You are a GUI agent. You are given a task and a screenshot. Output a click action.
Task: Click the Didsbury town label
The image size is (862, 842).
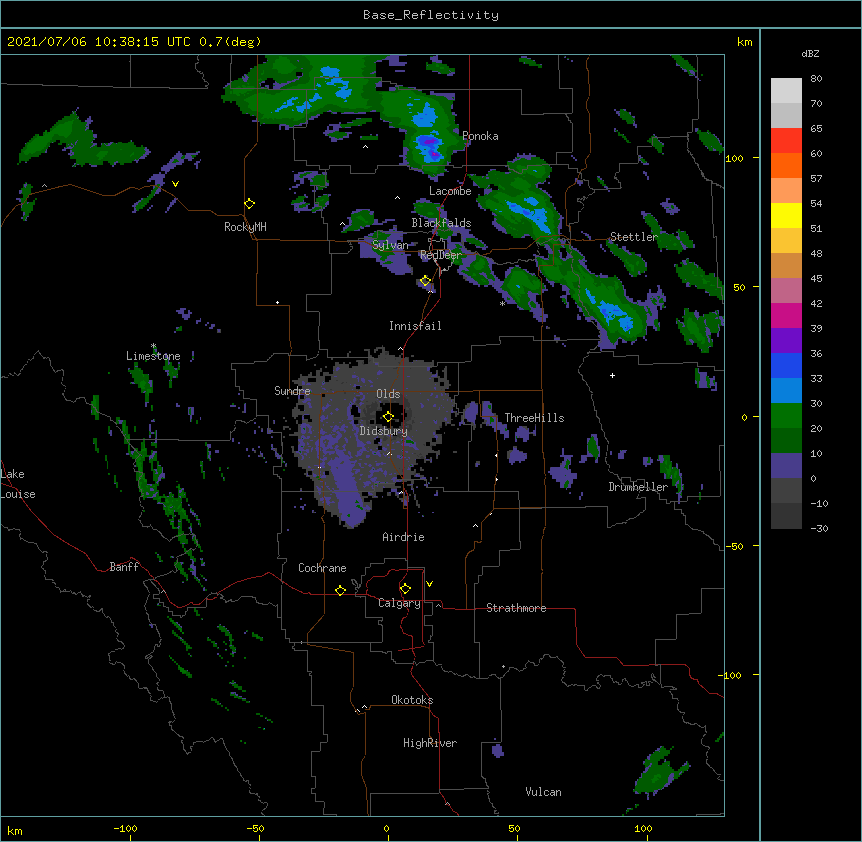click(x=384, y=431)
